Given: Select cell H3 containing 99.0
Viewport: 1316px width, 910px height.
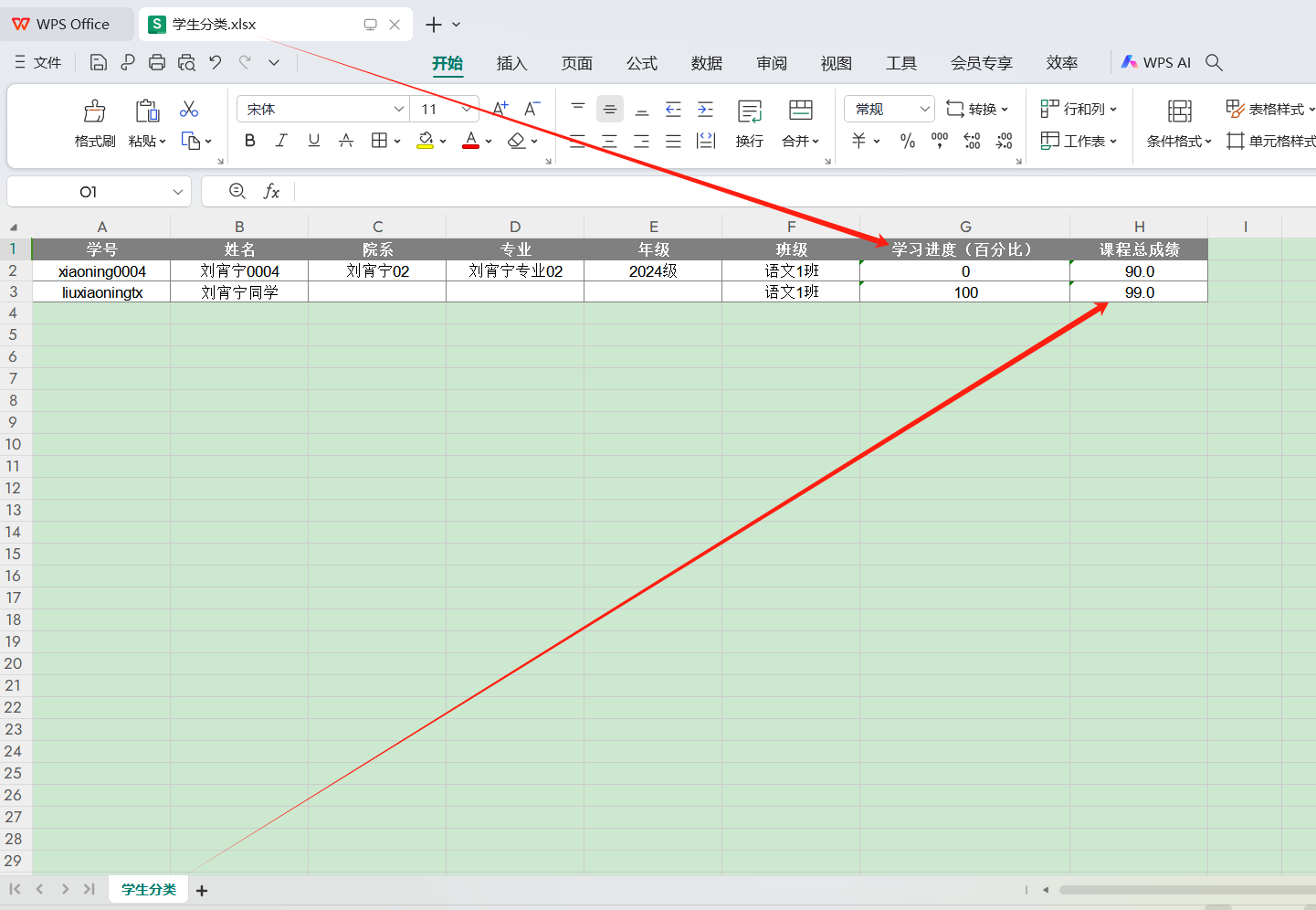Looking at the screenshot, I should pos(1138,292).
